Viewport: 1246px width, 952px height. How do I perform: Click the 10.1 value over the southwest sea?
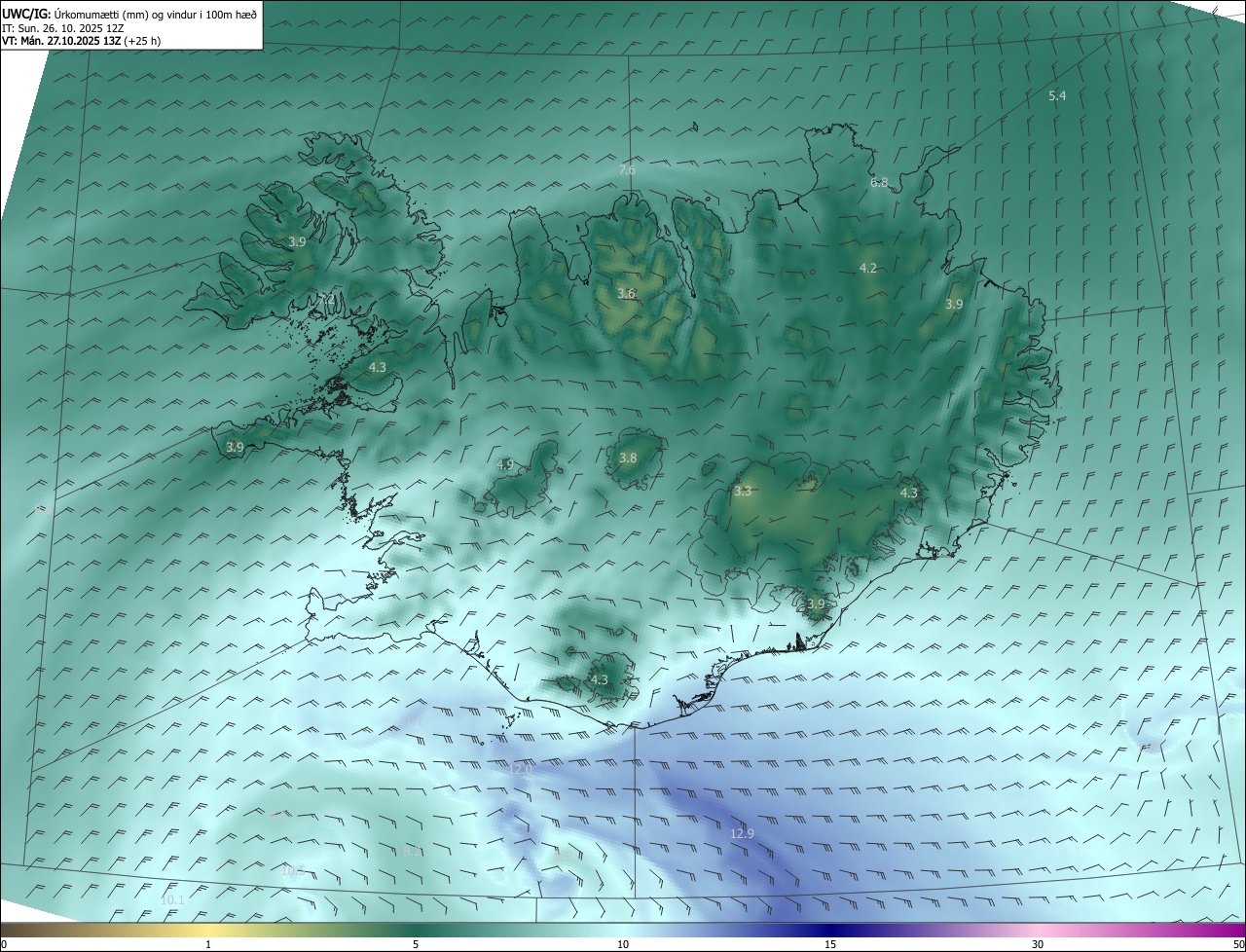point(172,900)
